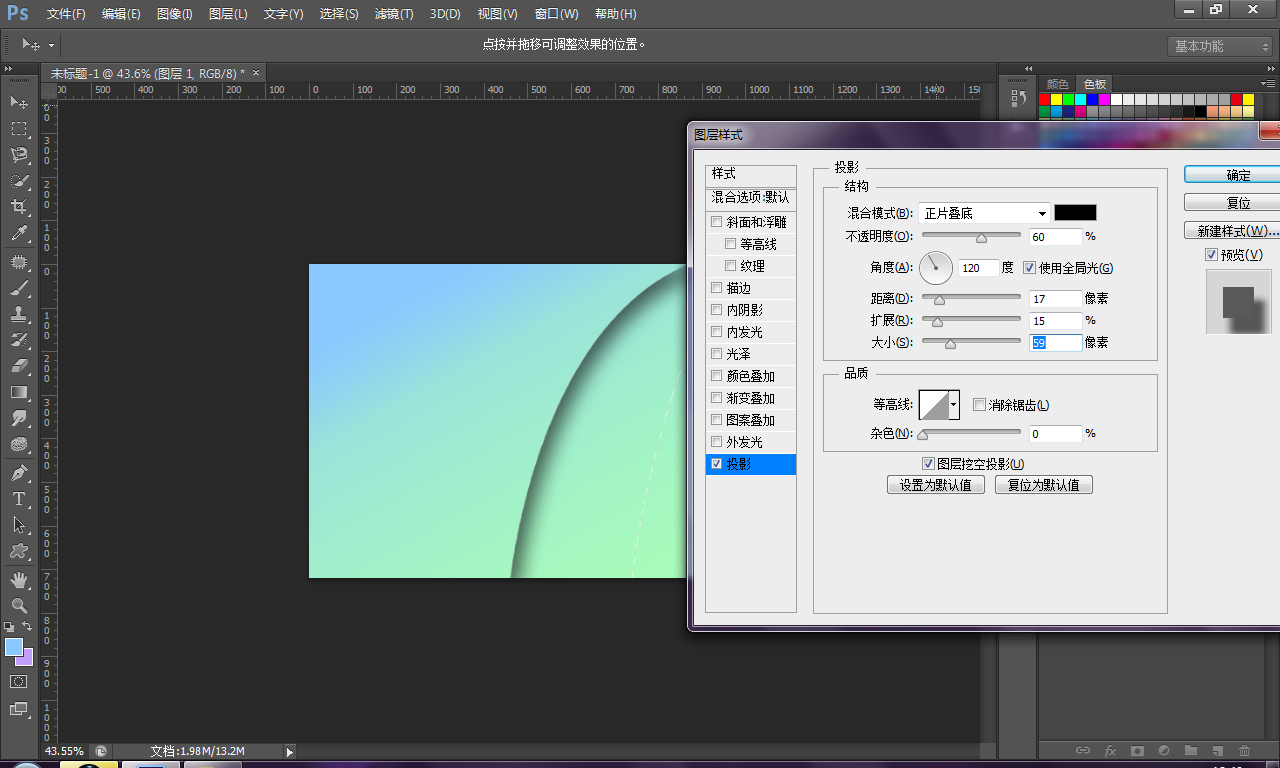Viewport: 1280px width, 768px height.
Task: Click the link layers icon
Action: click(1082, 750)
